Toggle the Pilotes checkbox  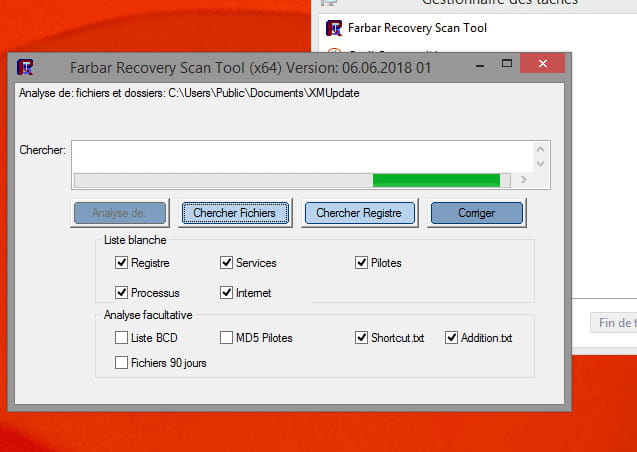361,263
